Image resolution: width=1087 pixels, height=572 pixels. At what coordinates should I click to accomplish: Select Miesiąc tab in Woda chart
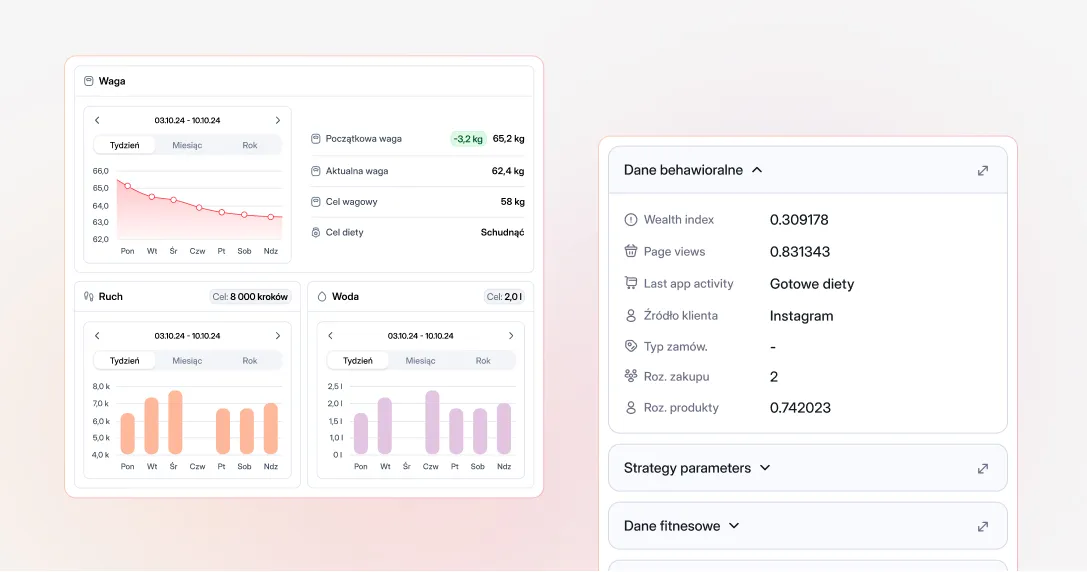click(x=420, y=361)
